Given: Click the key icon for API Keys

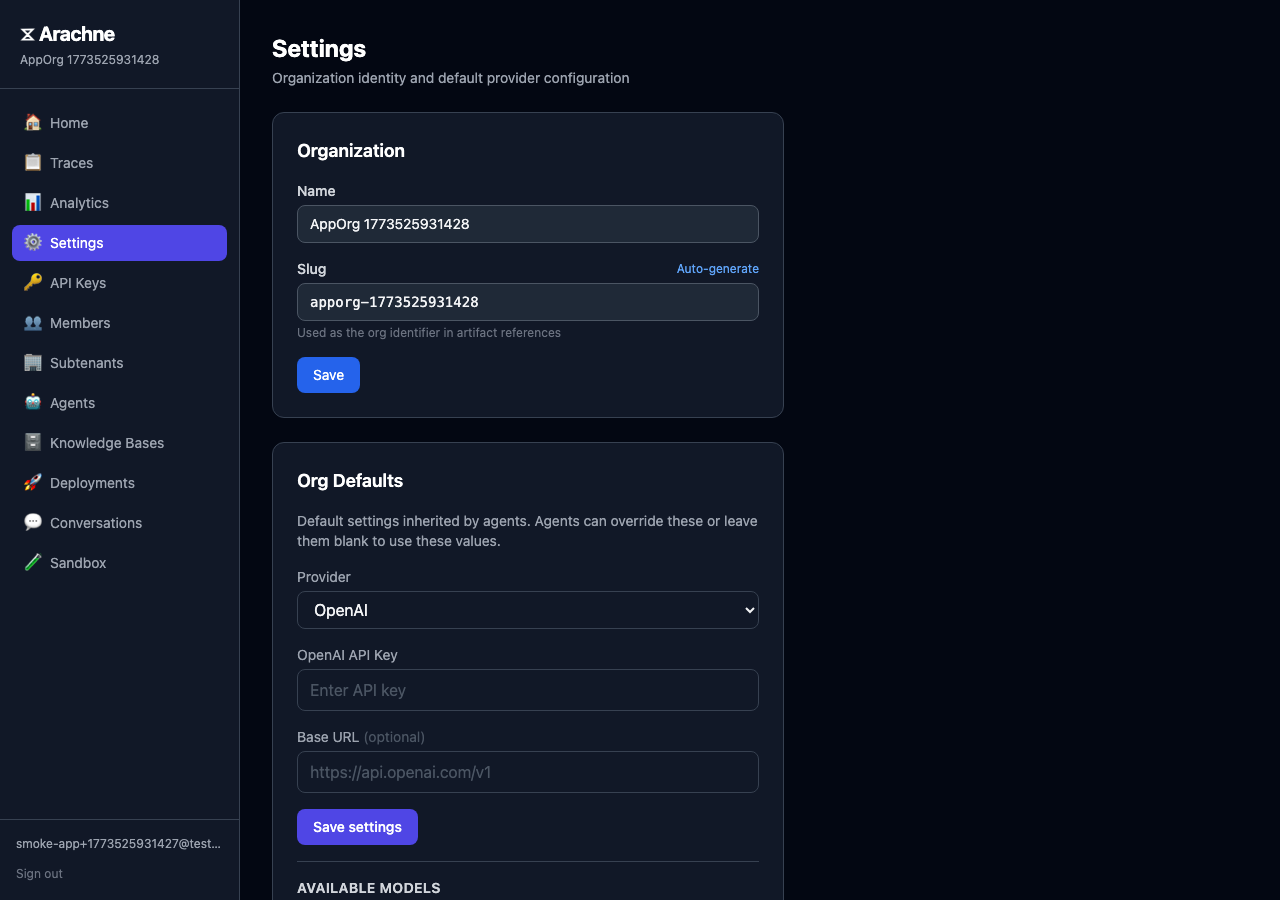Looking at the screenshot, I should tap(33, 283).
